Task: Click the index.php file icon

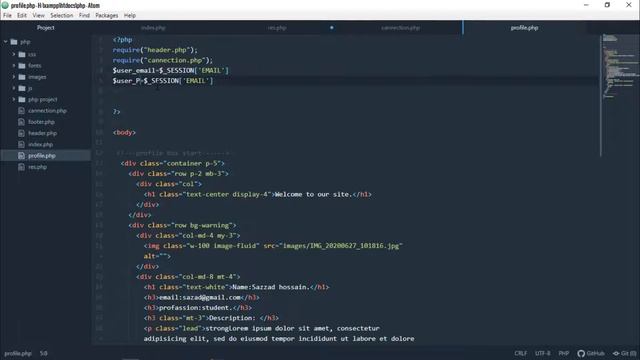Action: tap(22, 144)
